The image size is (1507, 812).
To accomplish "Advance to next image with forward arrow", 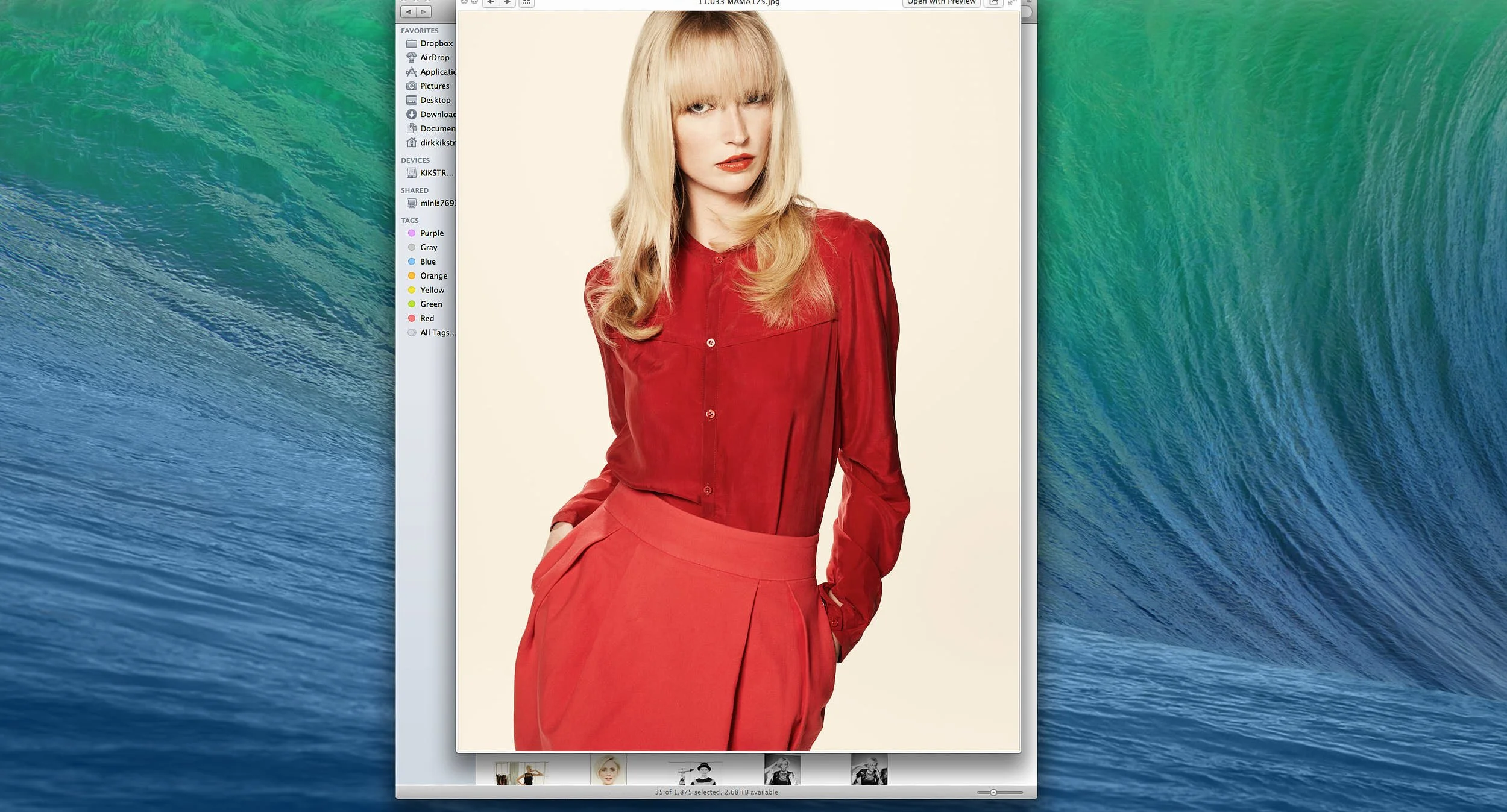I will tap(508, 3).
